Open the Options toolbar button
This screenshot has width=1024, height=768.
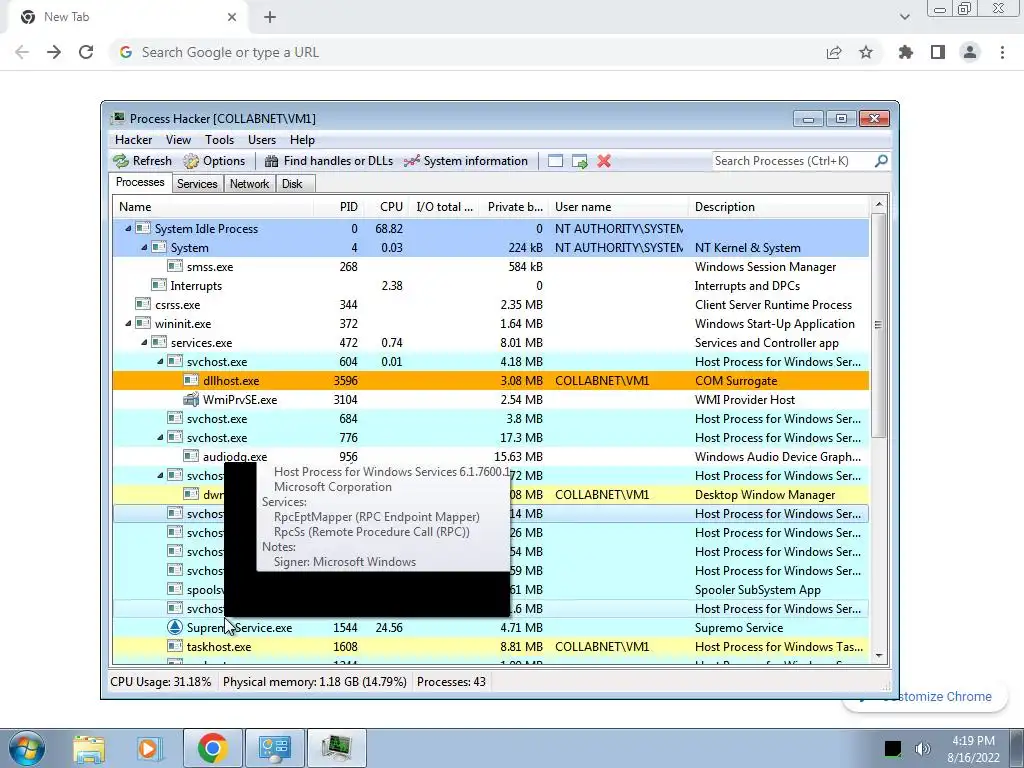214,161
